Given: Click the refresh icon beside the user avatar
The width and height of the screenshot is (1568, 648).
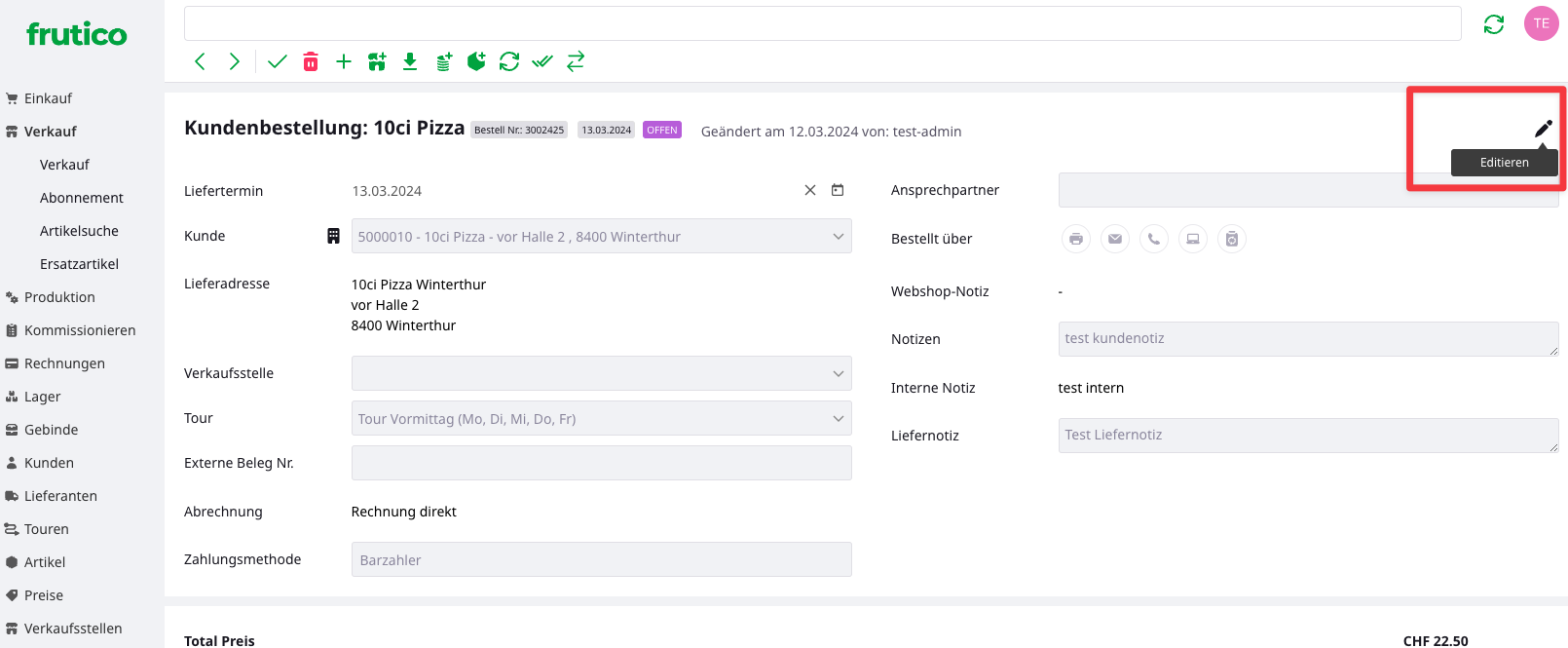Looking at the screenshot, I should [1493, 24].
